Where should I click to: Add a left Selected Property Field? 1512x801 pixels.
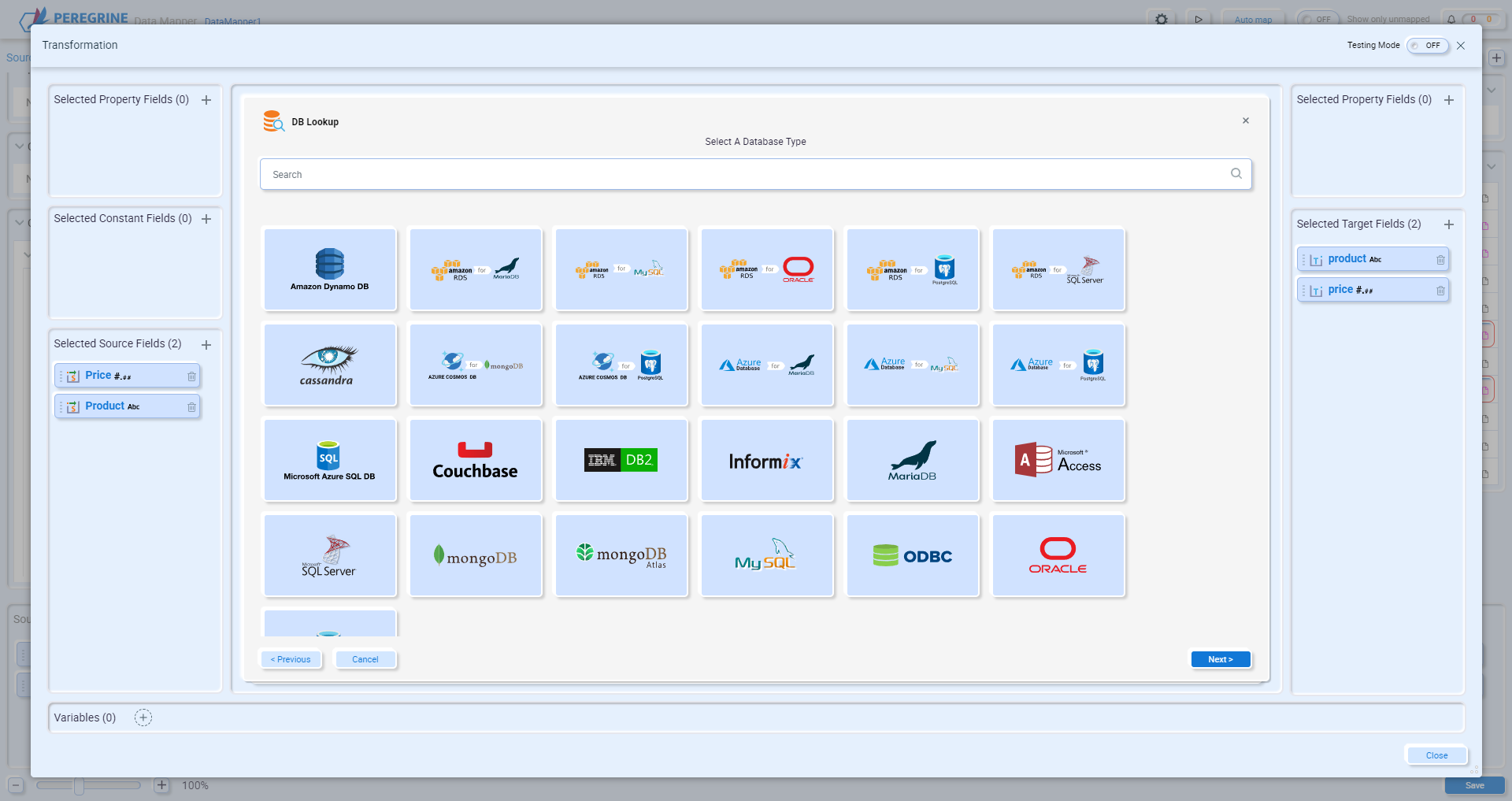[206, 100]
